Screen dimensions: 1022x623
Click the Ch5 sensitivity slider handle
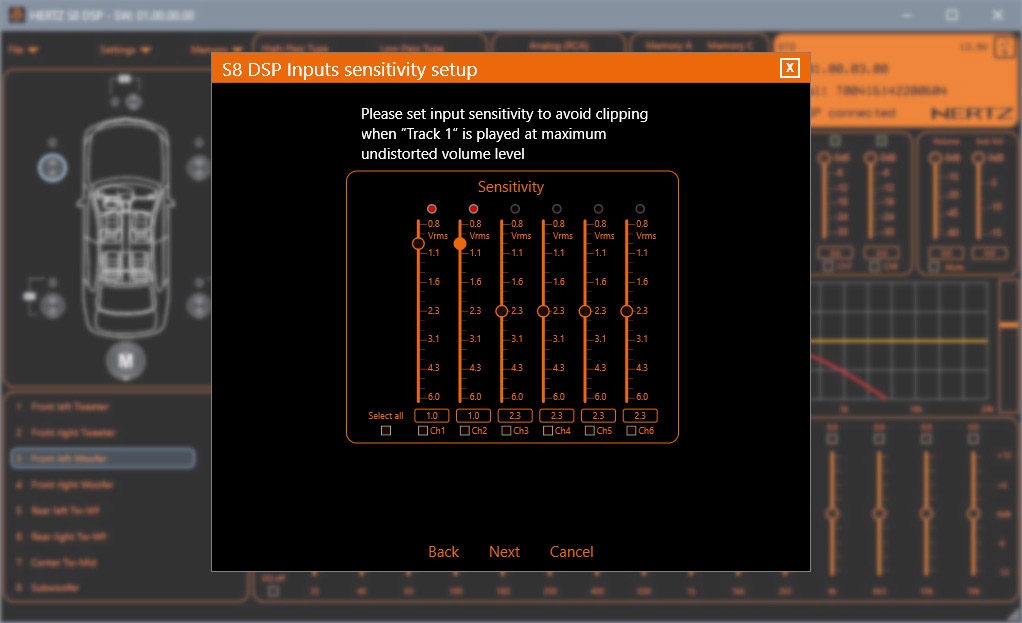pyautogui.click(x=585, y=311)
